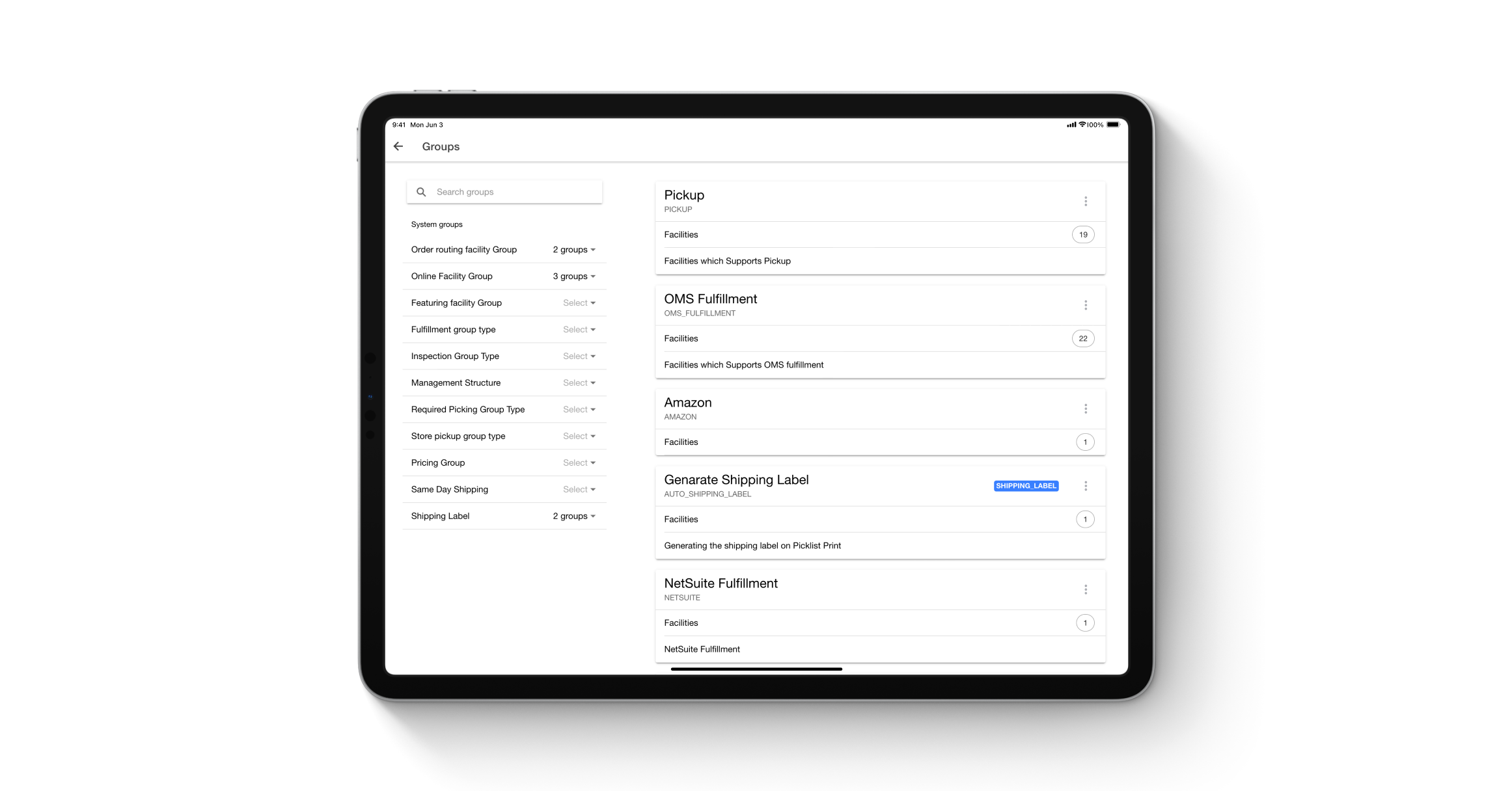The width and height of the screenshot is (1512, 791).
Task: Click the three-dot menu on OMS Fulfillment
Action: 1085,305
